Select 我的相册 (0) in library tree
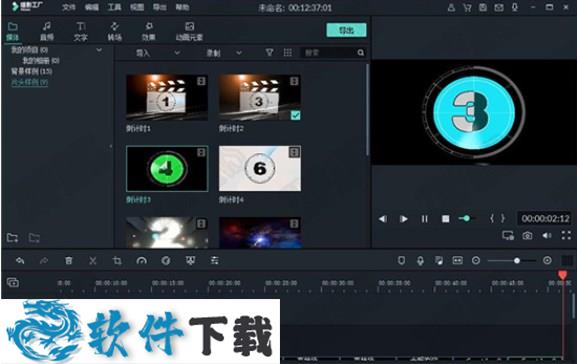Image resolution: width=577 pixels, height=364 pixels. coord(41,60)
